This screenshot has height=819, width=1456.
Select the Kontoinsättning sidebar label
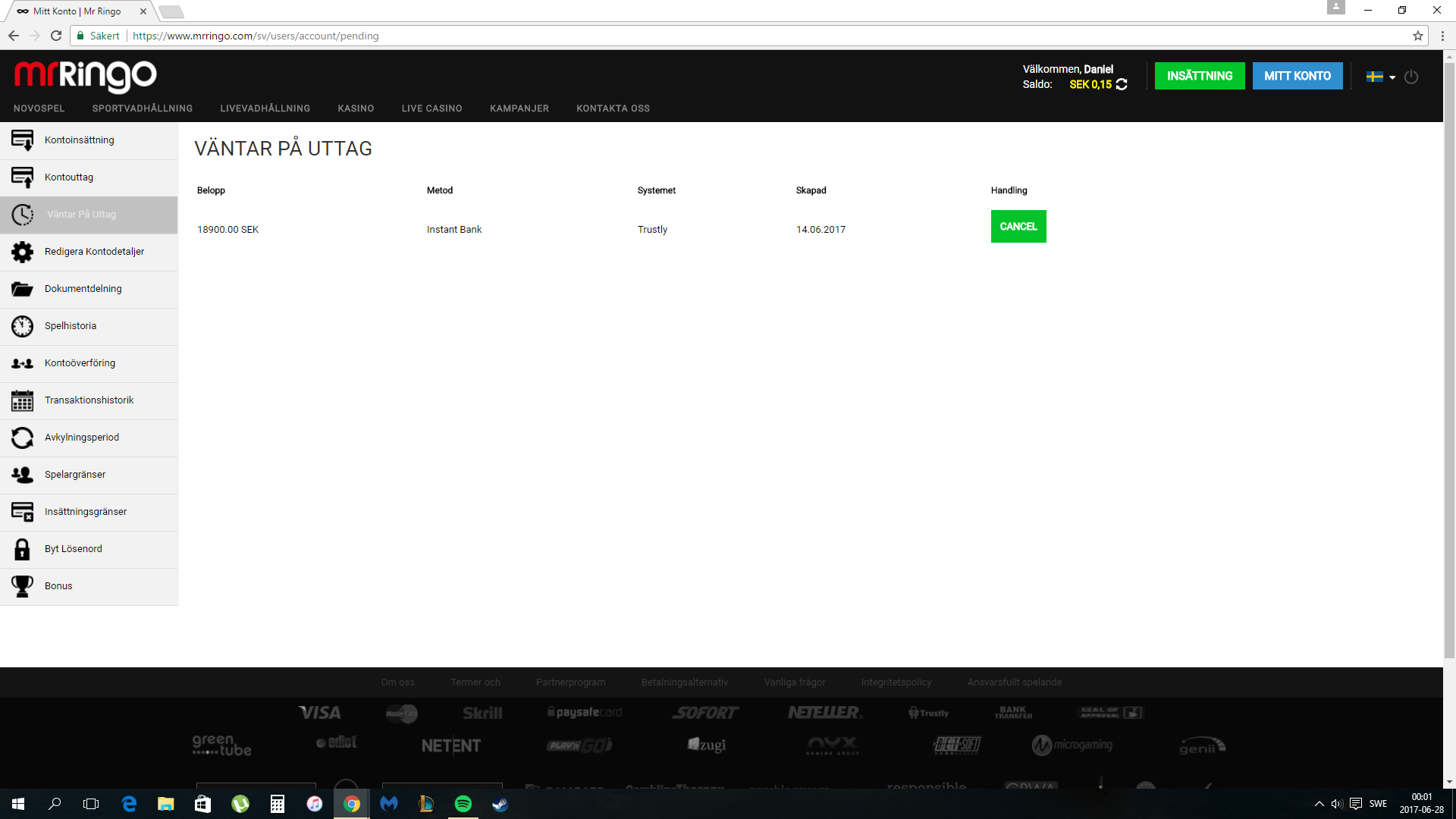pyautogui.click(x=80, y=140)
